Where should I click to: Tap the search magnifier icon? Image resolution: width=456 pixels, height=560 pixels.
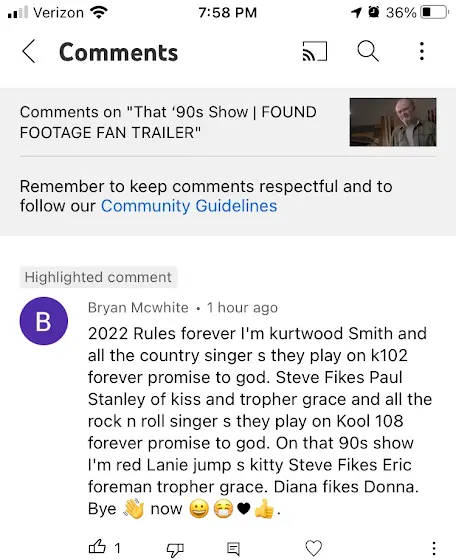(368, 51)
